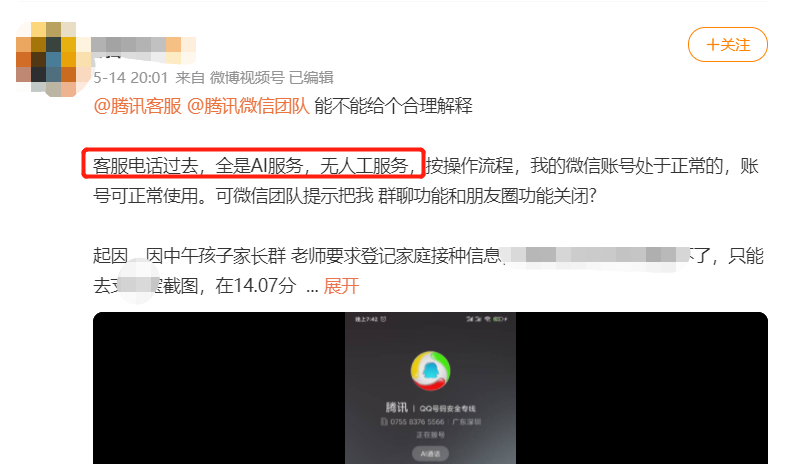Screen dimensions: 787x464
Task: Play the embedded phone call video
Action: pos(430,388)
